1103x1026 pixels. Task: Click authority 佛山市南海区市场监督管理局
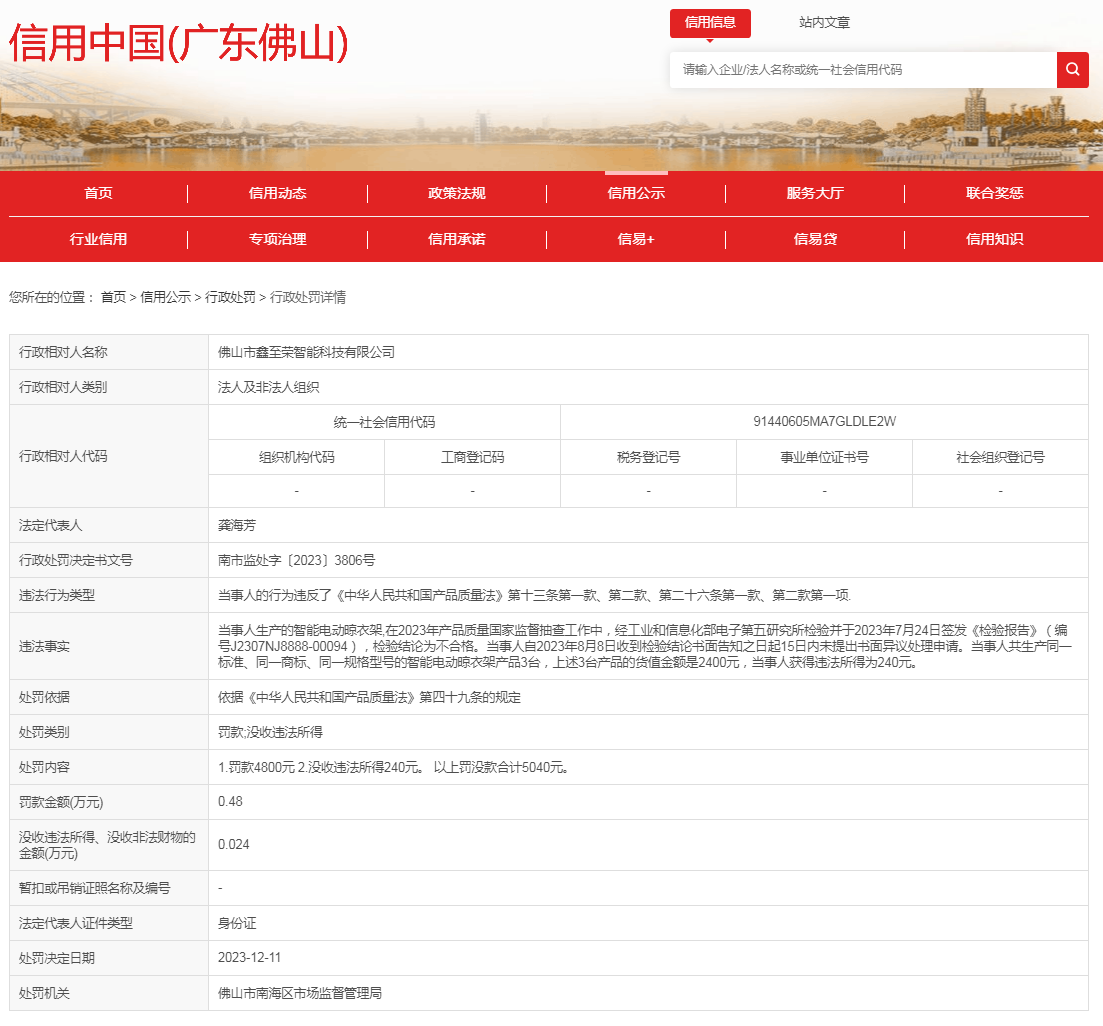(300, 993)
